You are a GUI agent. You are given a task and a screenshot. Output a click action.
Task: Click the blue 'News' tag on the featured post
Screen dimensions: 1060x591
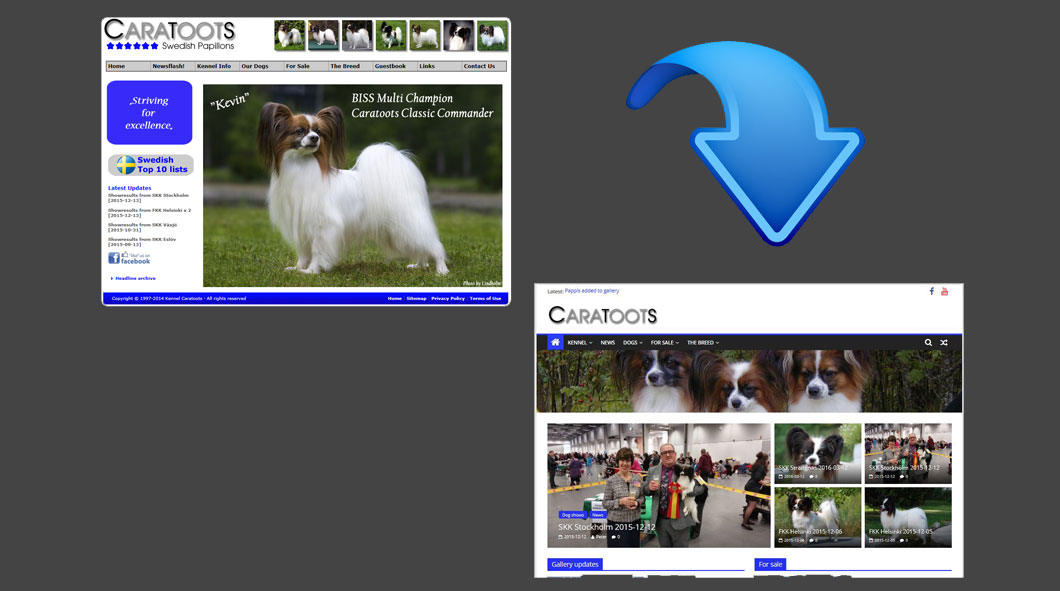tap(598, 515)
